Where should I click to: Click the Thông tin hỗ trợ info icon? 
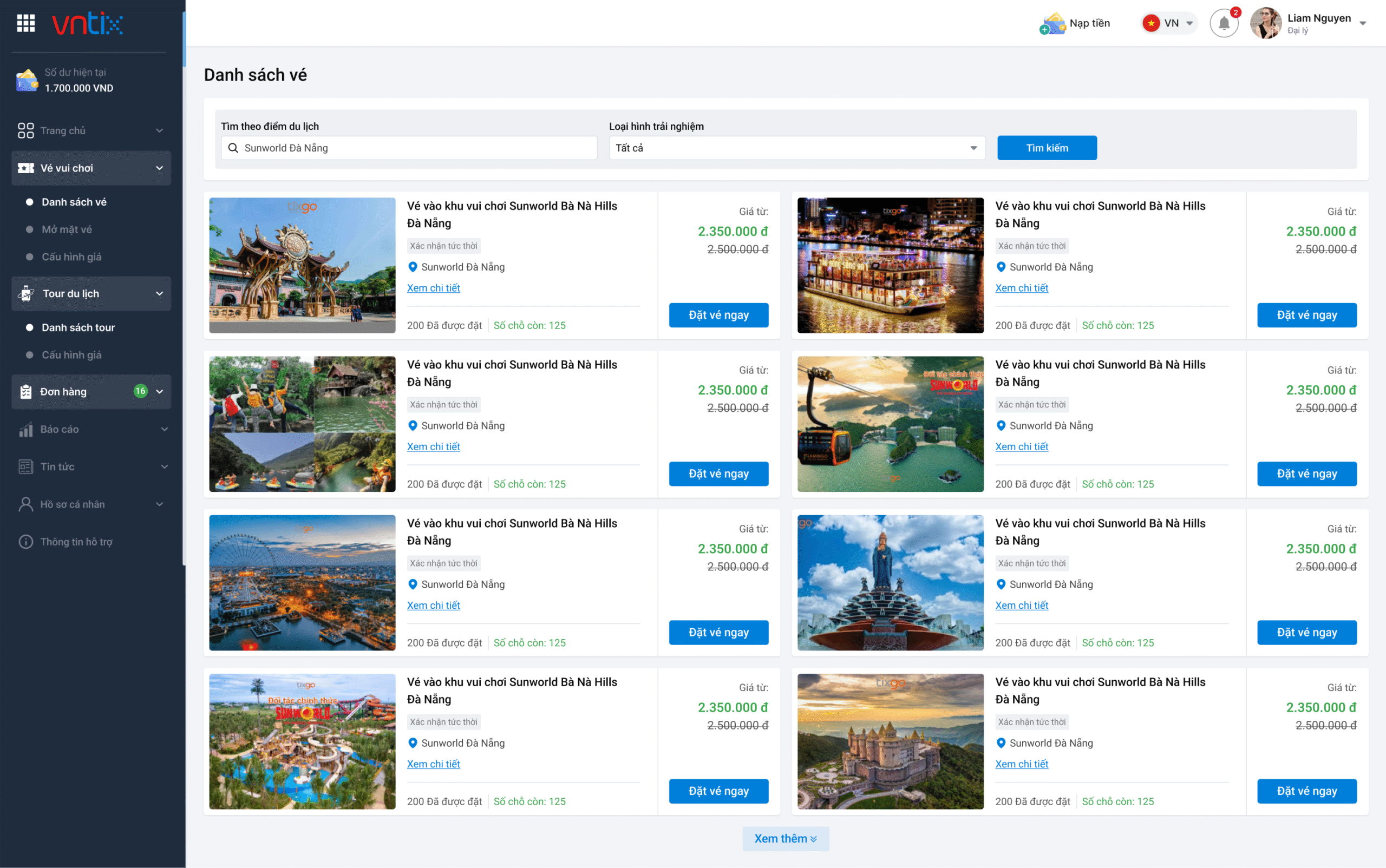[x=26, y=541]
